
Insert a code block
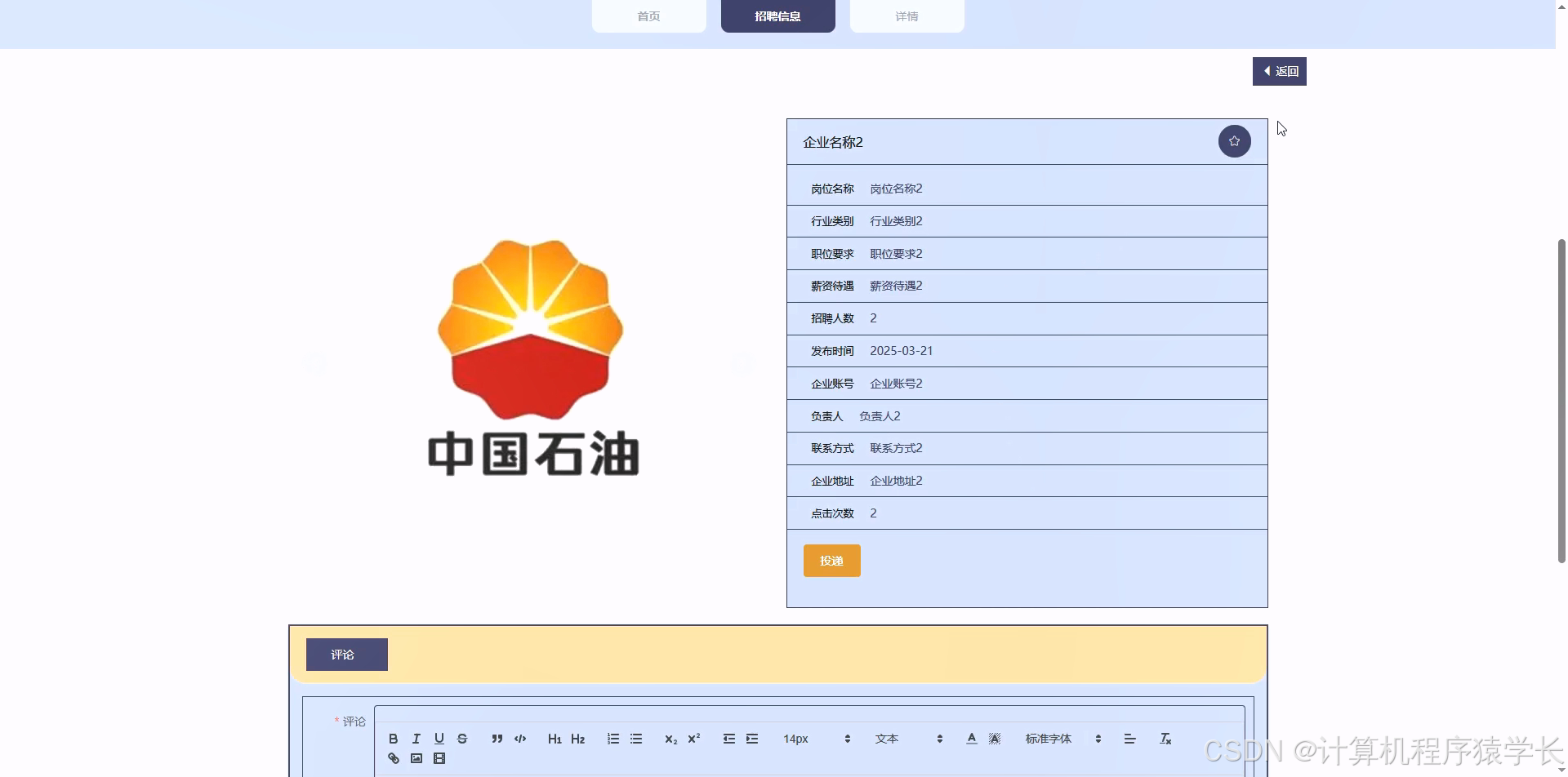point(519,739)
